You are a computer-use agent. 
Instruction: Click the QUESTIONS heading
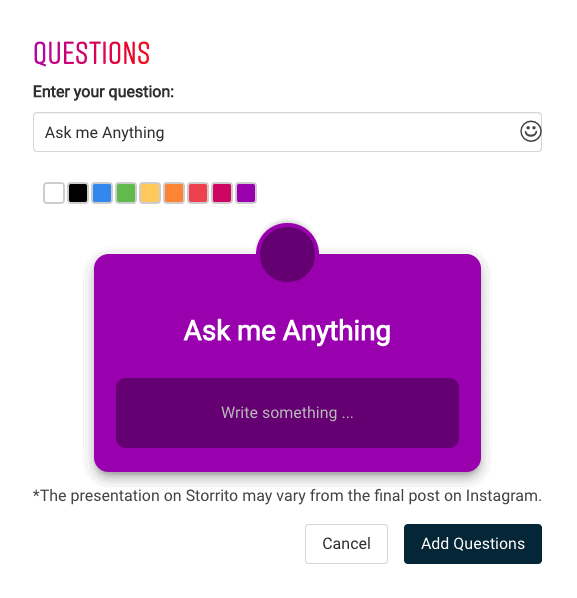[92, 53]
